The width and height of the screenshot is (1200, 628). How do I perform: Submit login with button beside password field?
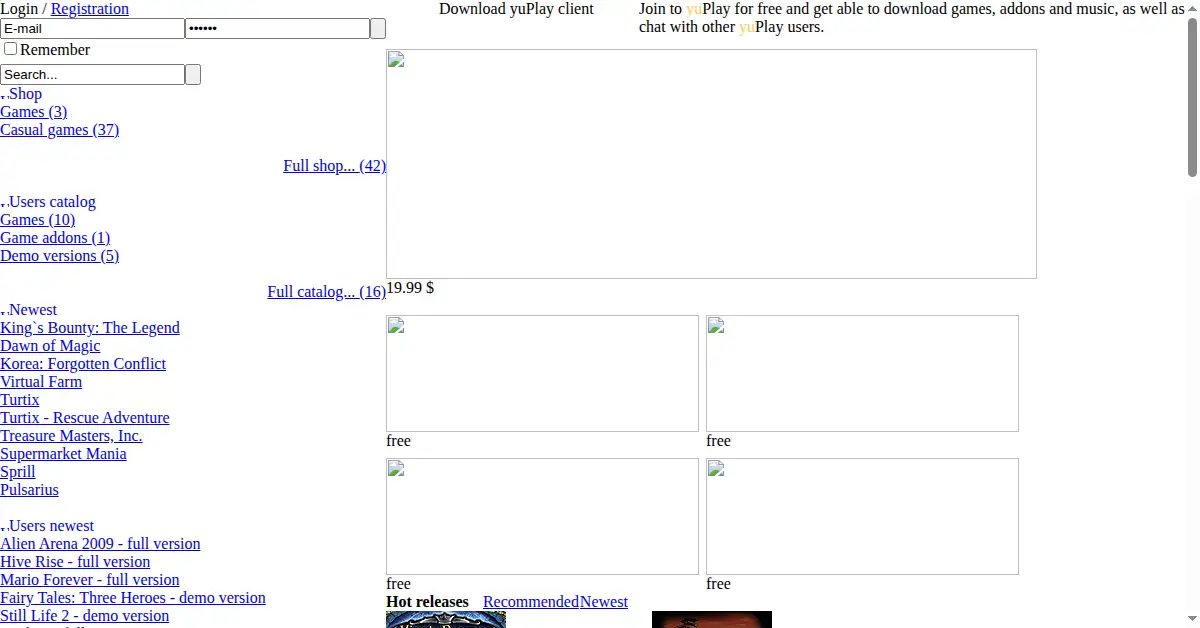tap(378, 29)
